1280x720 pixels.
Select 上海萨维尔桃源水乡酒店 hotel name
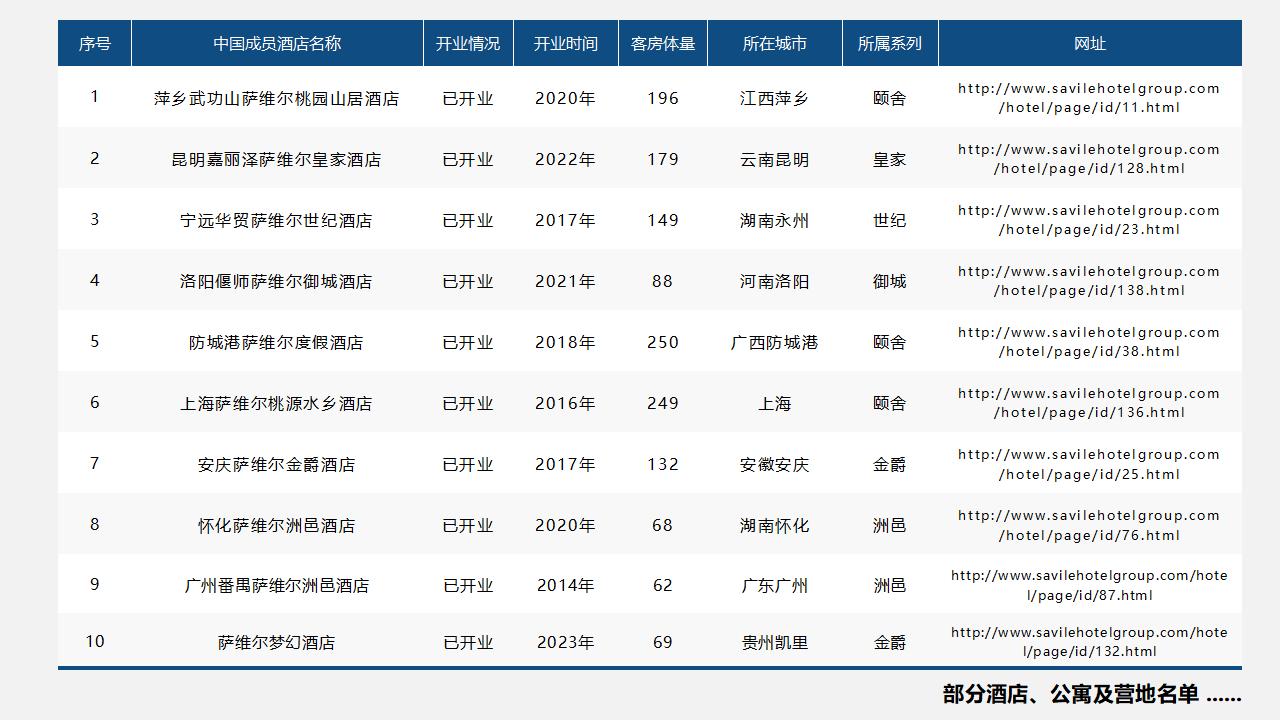[276, 404]
